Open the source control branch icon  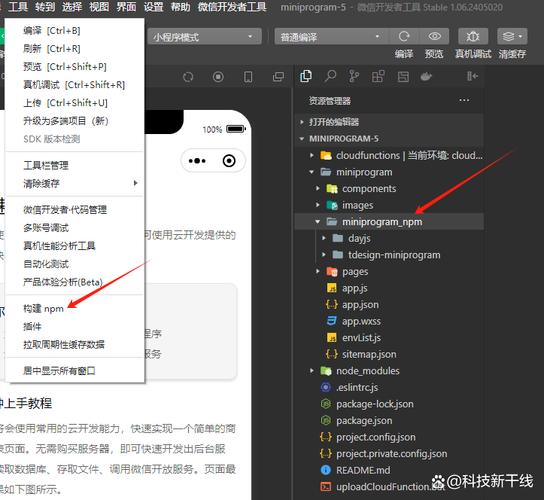(x=354, y=76)
